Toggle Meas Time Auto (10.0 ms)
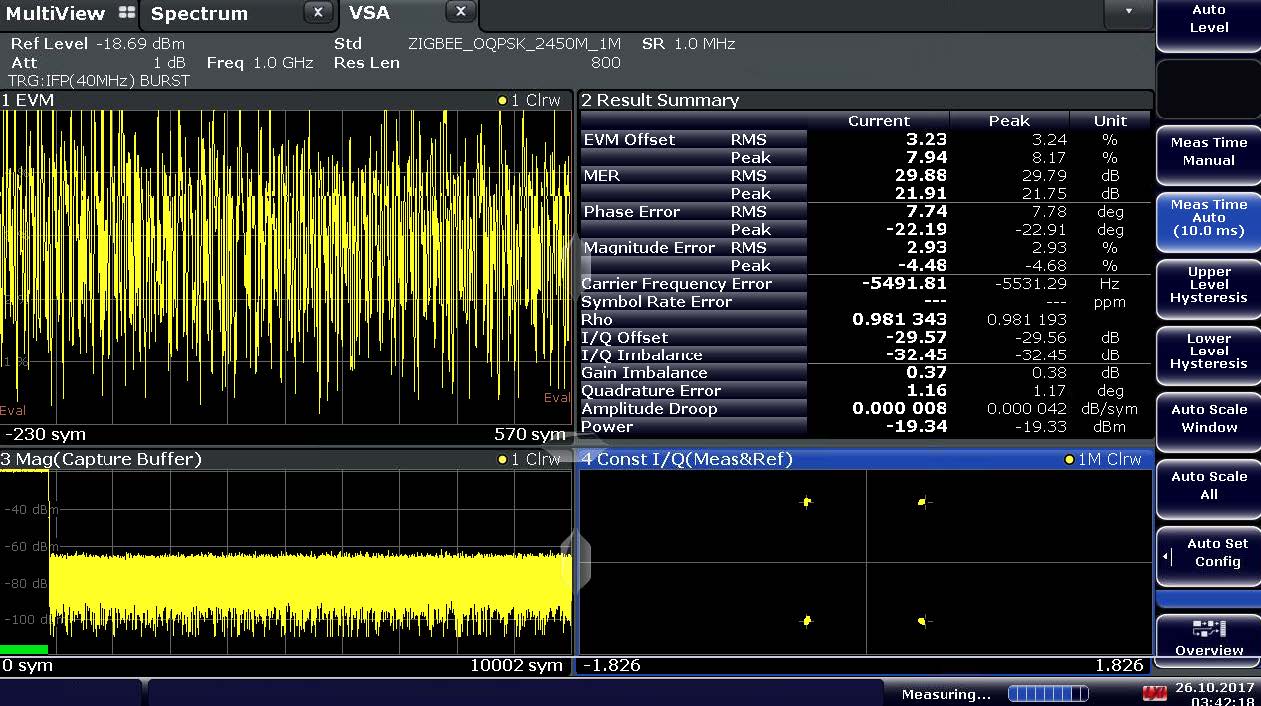 pyautogui.click(x=1208, y=218)
